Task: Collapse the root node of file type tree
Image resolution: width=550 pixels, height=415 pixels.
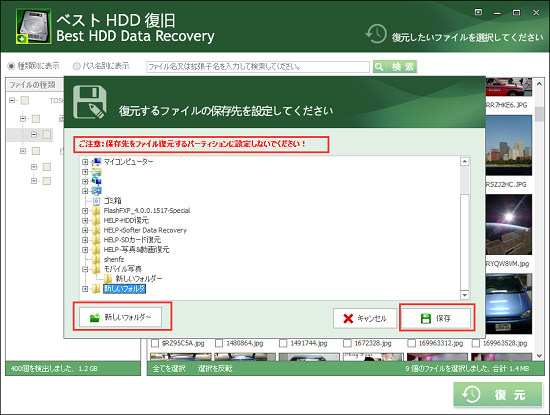Action: (12, 101)
